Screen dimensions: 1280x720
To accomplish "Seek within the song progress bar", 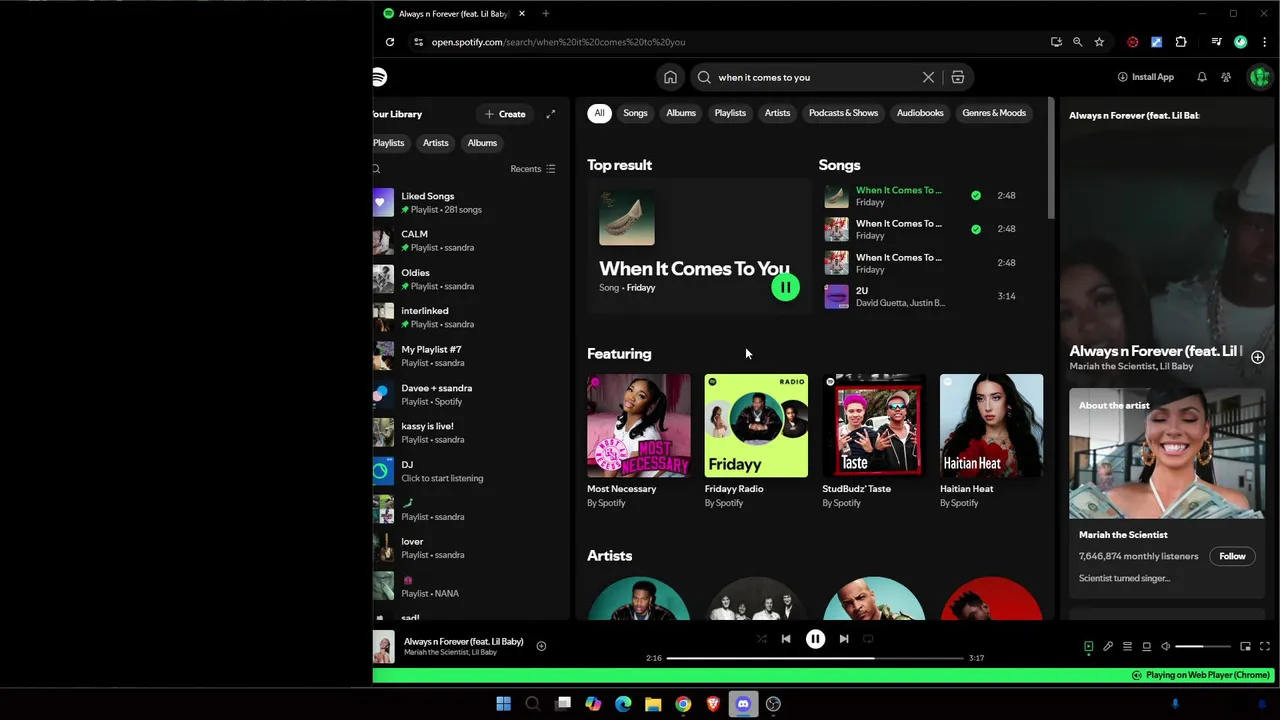I will (815, 658).
